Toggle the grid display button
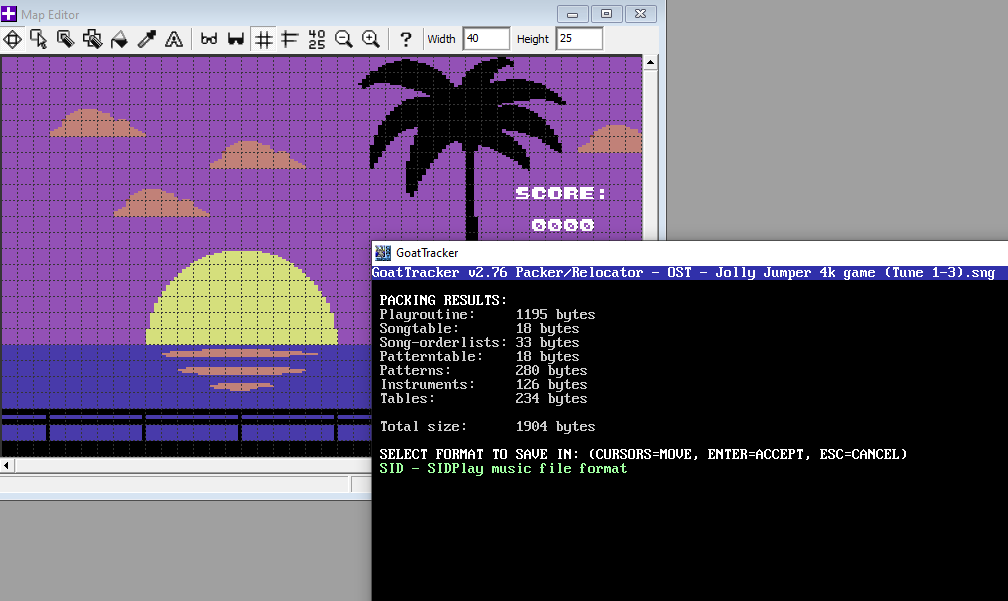1008x601 pixels. click(263, 39)
